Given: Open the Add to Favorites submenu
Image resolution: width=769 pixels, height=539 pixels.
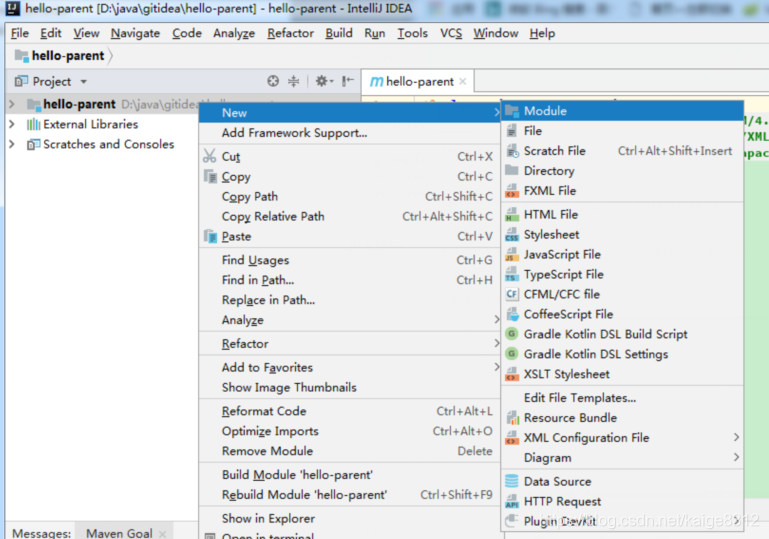Looking at the screenshot, I should click(350, 367).
